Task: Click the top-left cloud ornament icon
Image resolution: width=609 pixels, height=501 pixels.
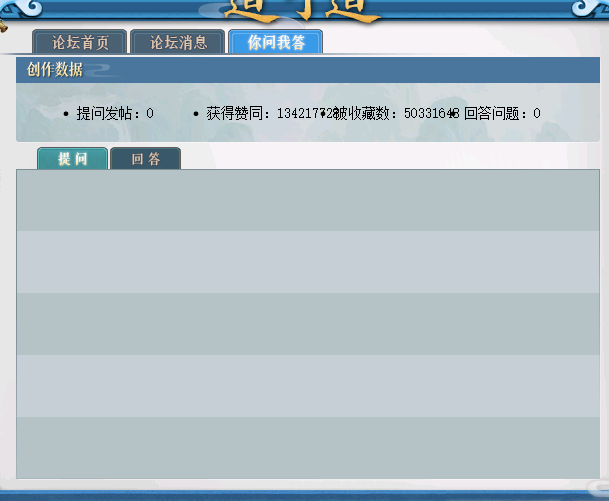Action: pyautogui.click(x=20, y=9)
